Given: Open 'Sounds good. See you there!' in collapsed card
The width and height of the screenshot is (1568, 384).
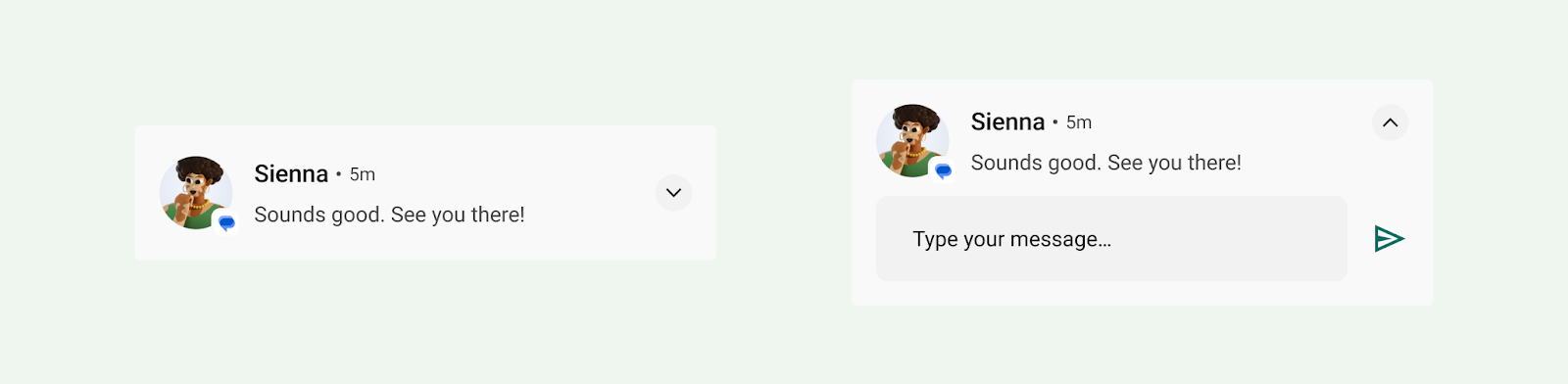Looking at the screenshot, I should (x=389, y=215).
